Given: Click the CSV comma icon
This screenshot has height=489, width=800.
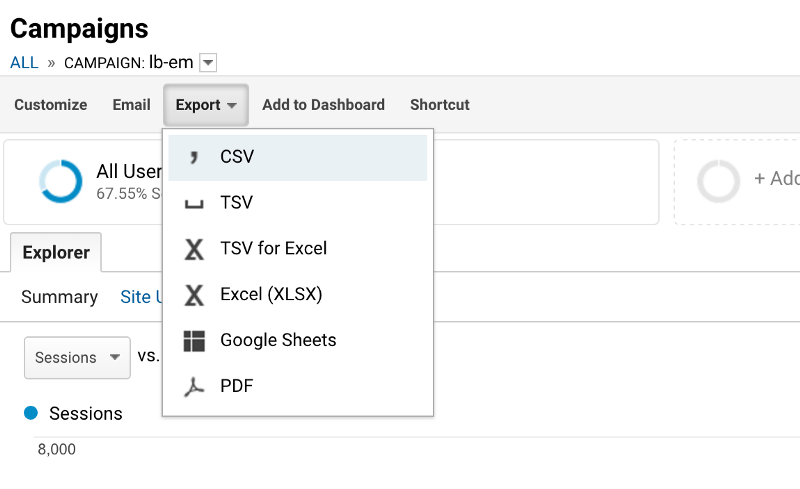Looking at the screenshot, I should tap(194, 157).
